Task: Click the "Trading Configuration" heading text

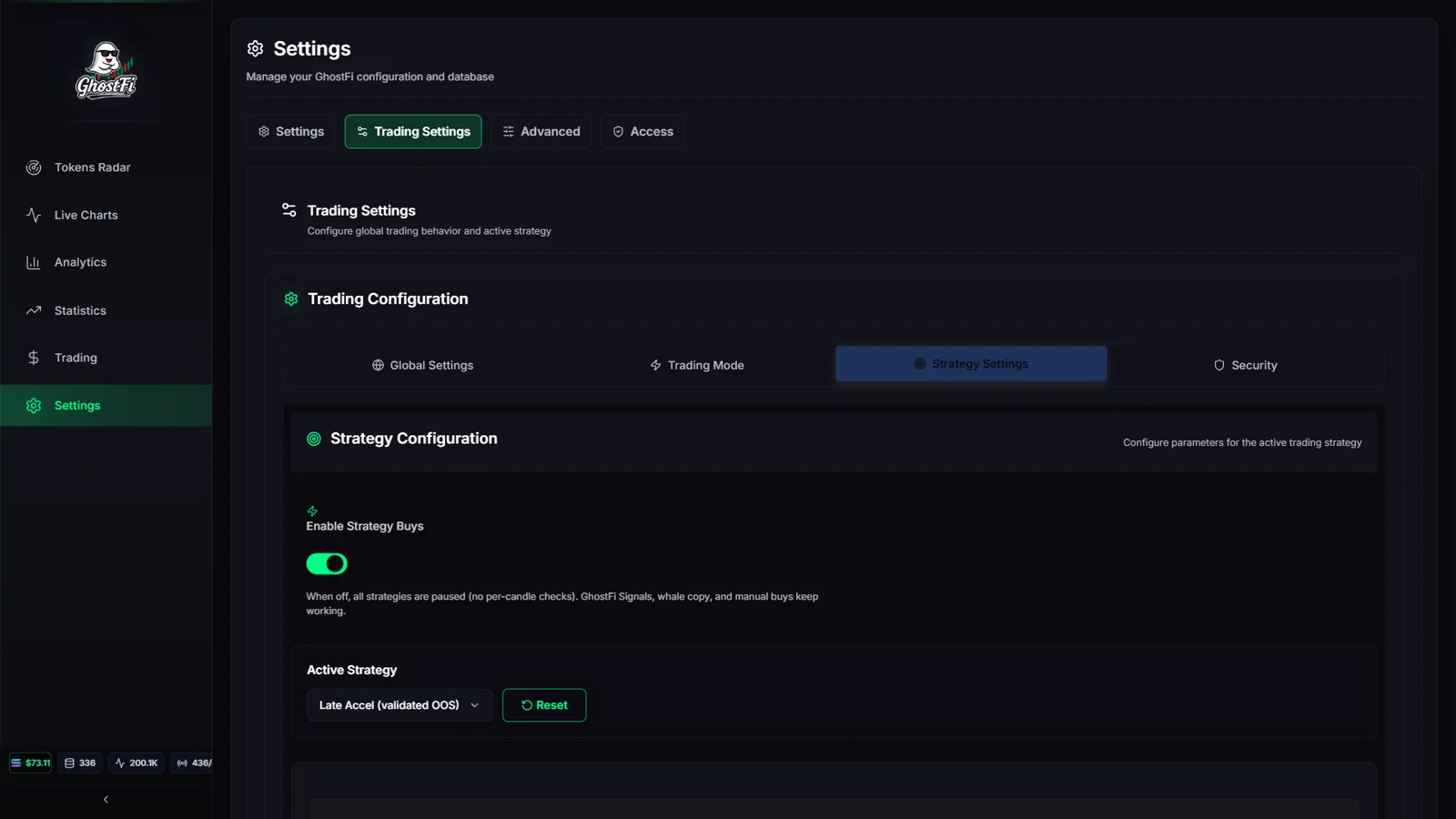Action: tap(388, 298)
